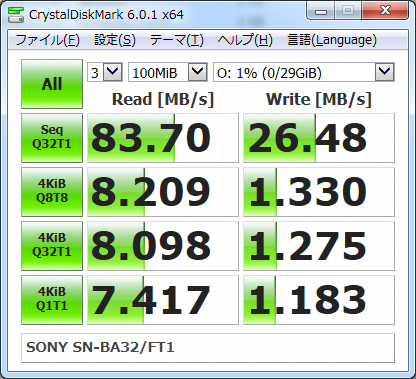Click the Write [MB/s] column header
Image resolution: width=416 pixels, height=379 pixels.
(319, 99)
